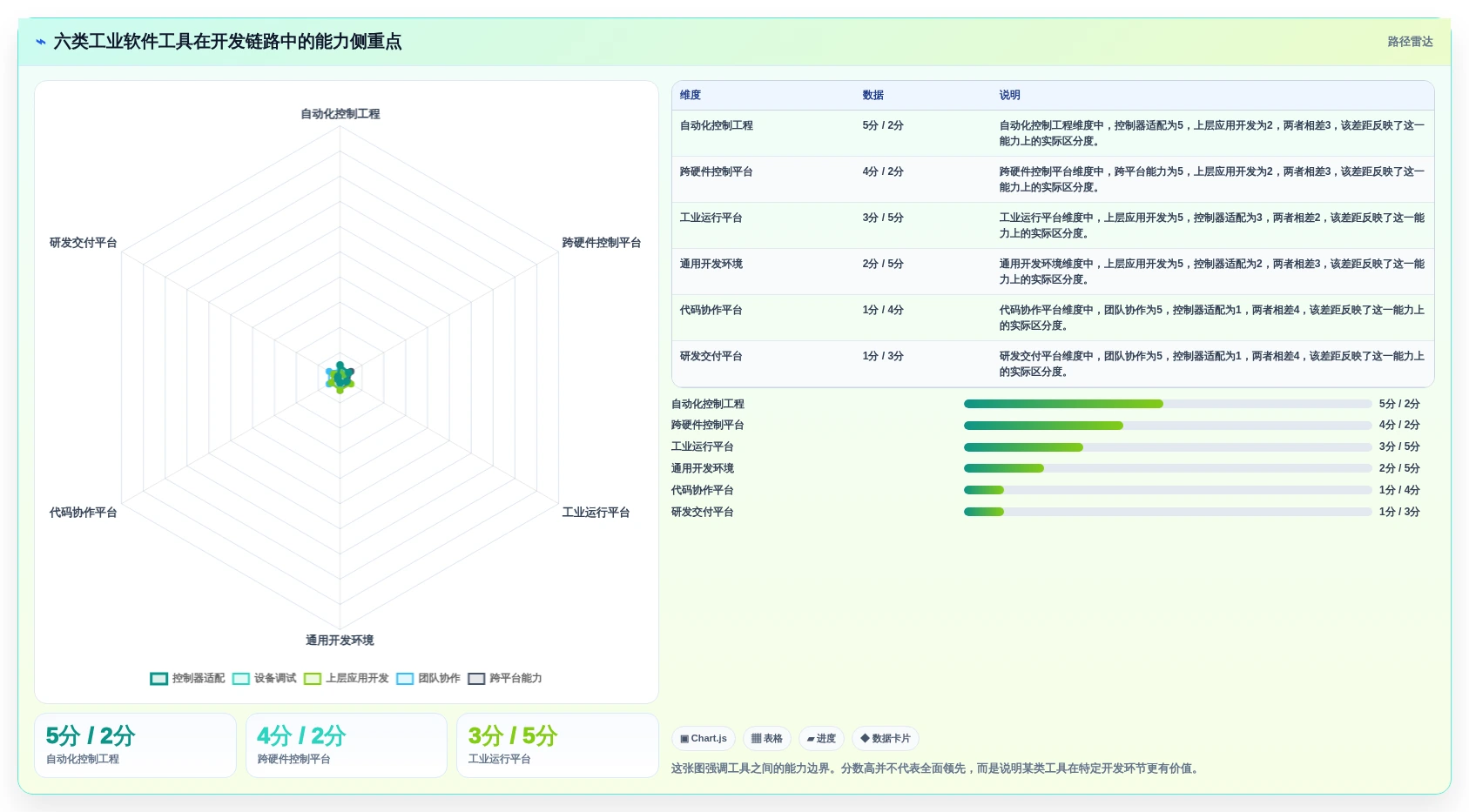1469x812 pixels.
Task: Click the 工业运行平台 radar axis label
Action: tap(596, 513)
